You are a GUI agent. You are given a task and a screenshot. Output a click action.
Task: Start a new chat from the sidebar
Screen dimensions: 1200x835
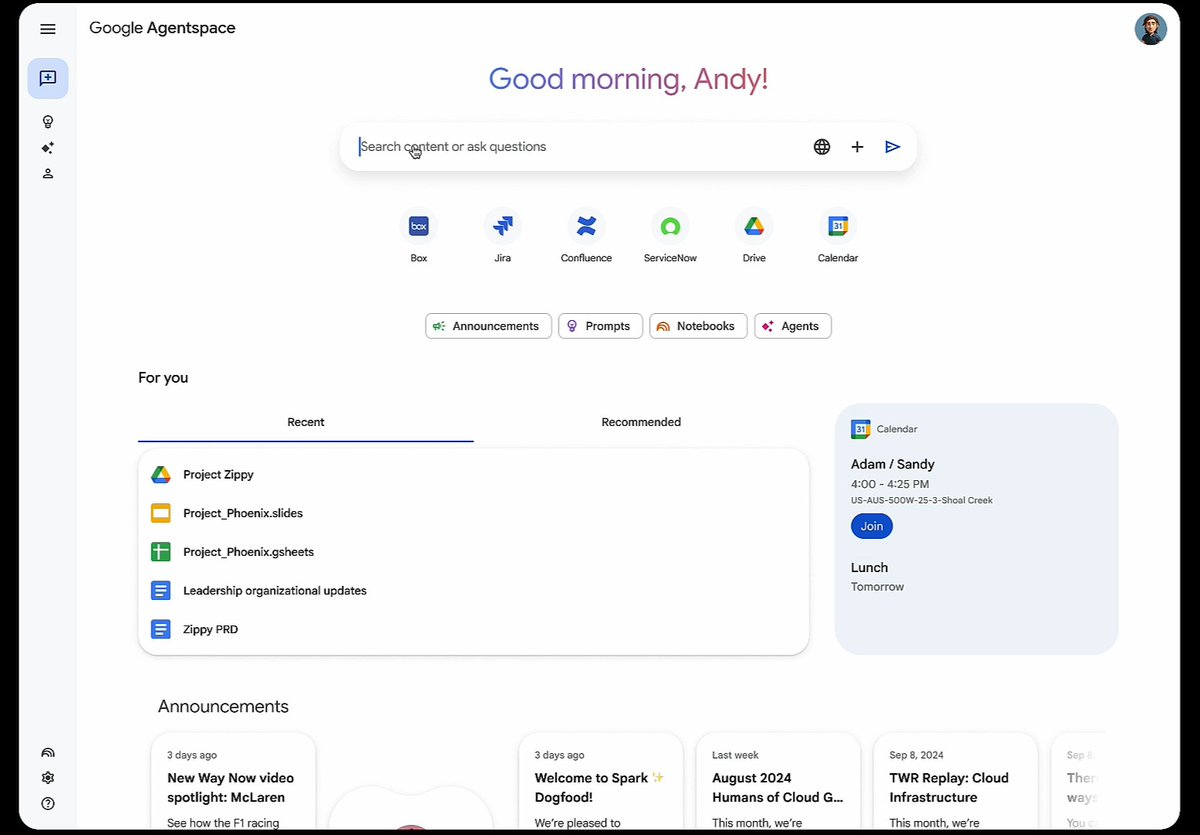[x=48, y=78]
